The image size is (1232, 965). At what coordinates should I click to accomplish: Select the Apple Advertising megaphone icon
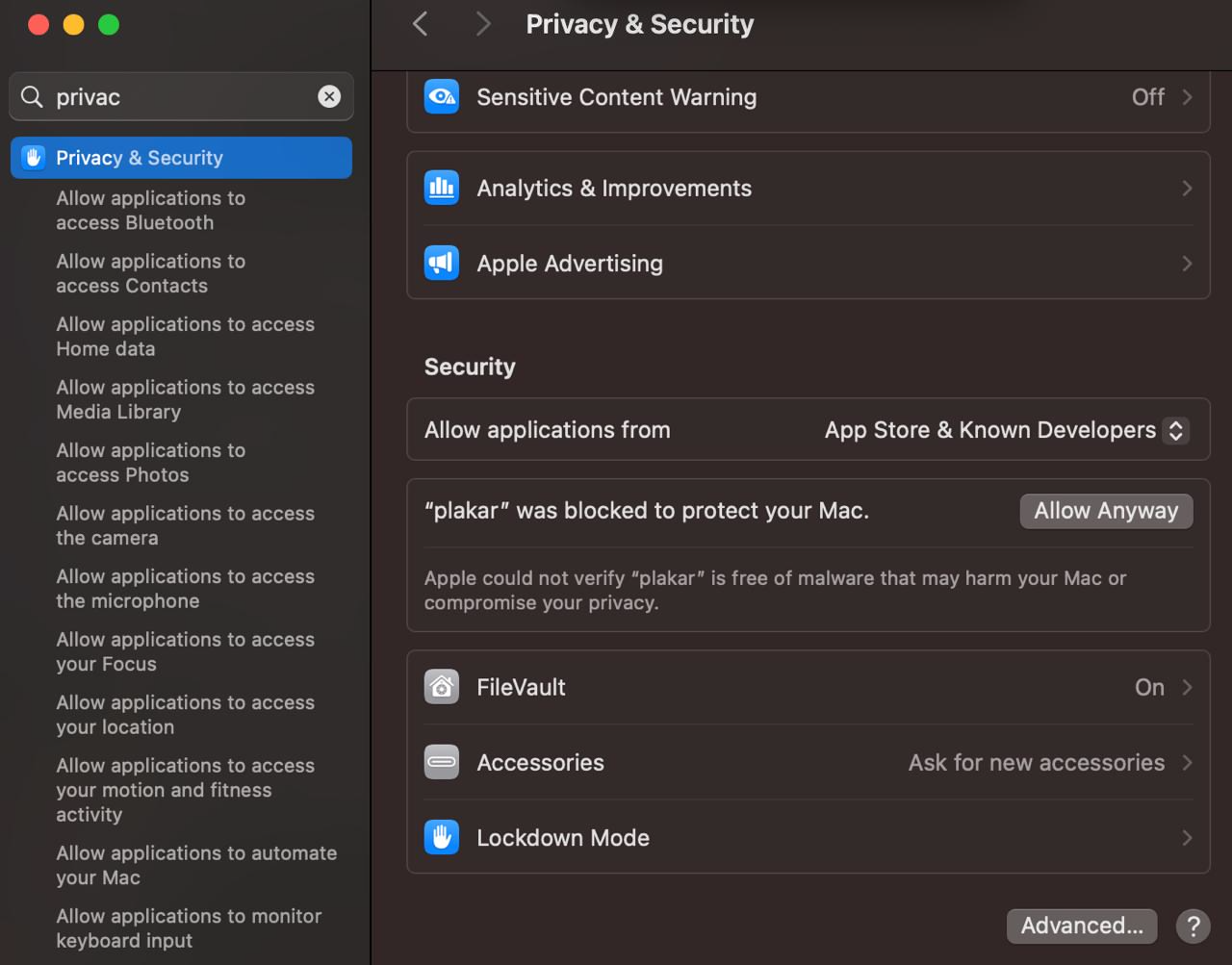point(441,263)
